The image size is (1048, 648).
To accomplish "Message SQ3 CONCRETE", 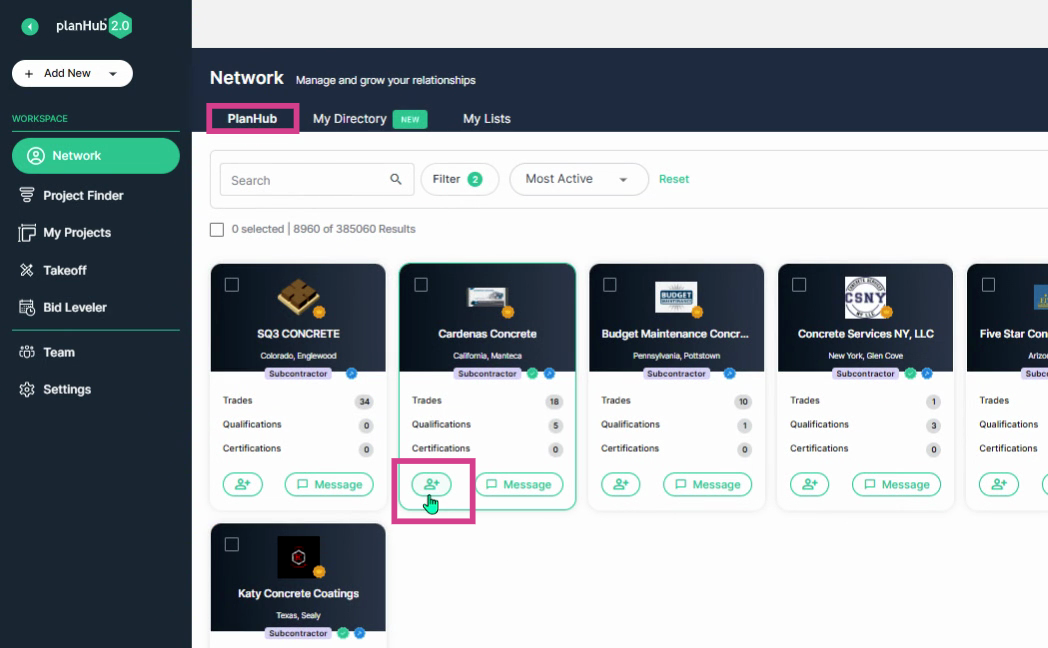I will click(x=329, y=484).
